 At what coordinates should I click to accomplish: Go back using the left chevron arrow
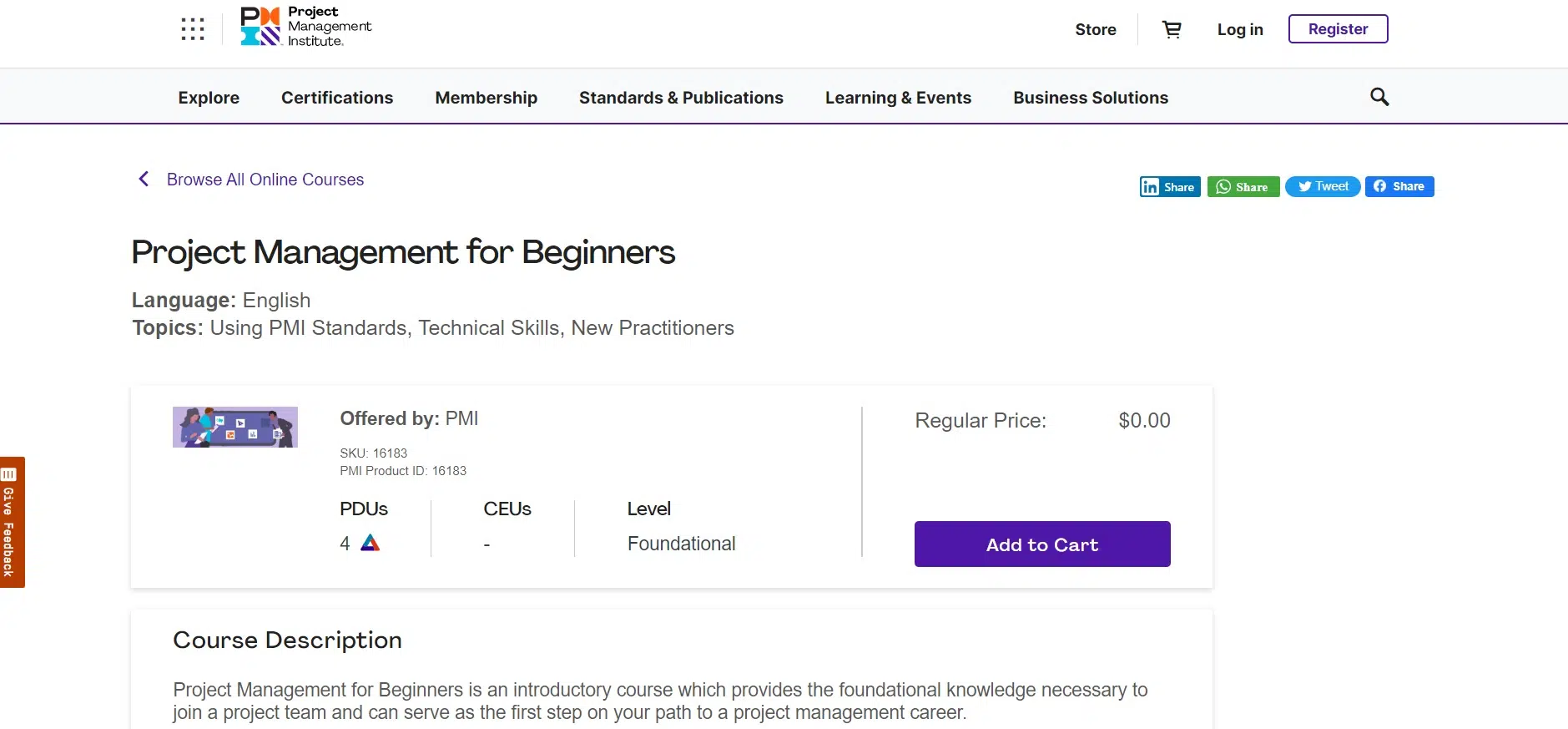tap(144, 180)
